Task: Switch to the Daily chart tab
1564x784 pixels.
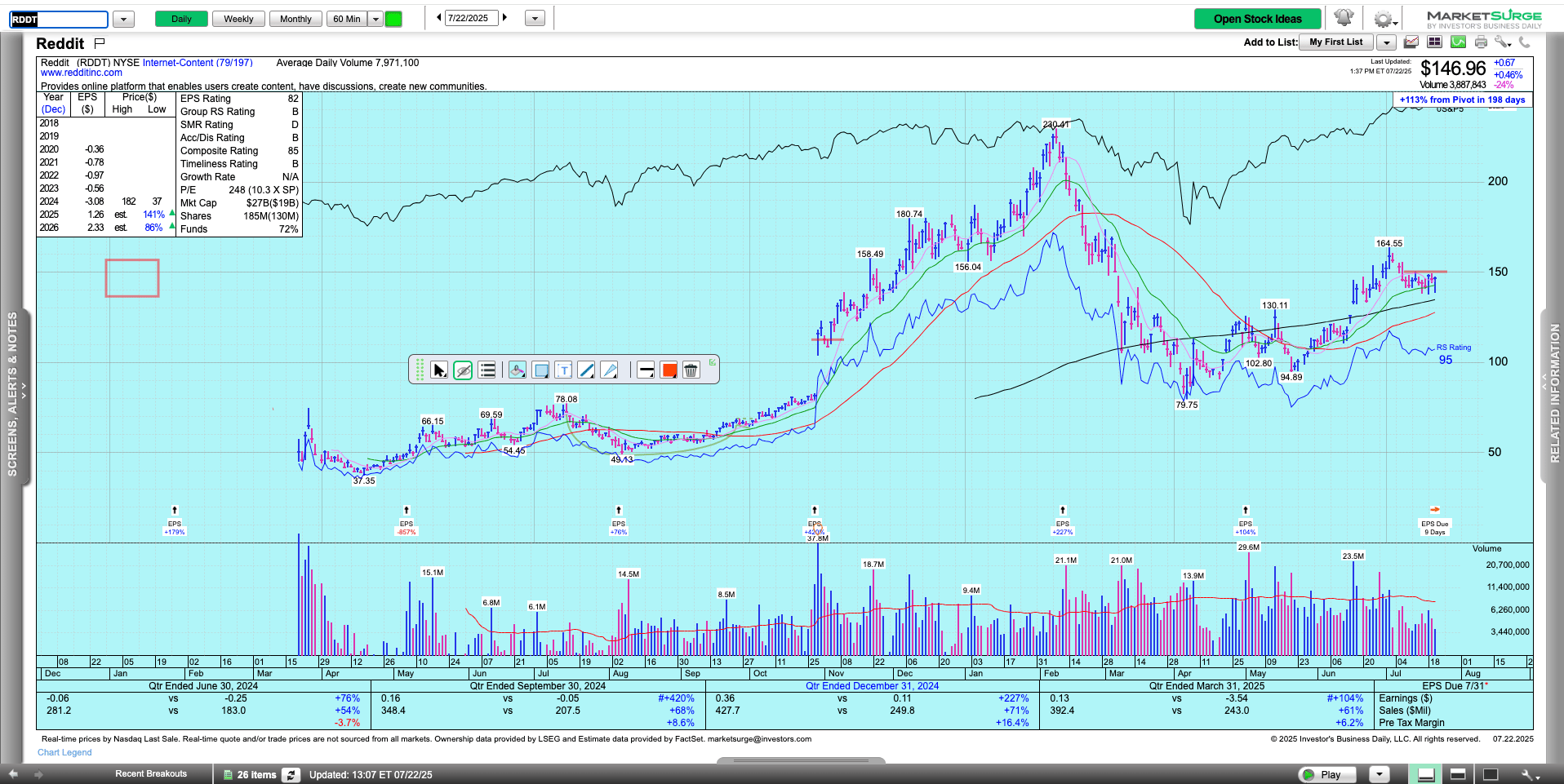Action: (181, 19)
